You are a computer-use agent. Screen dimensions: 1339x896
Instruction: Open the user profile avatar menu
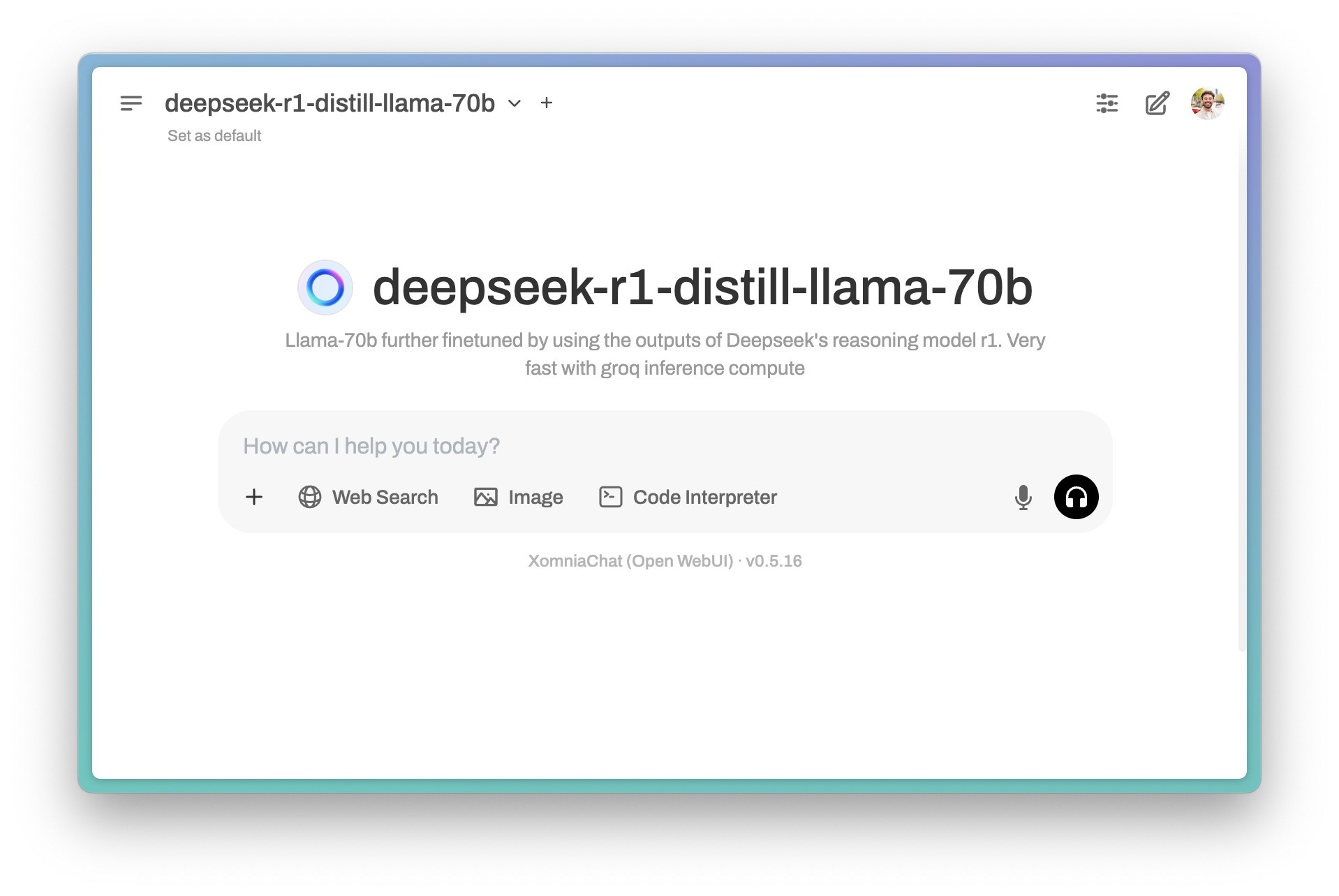pos(1207,103)
